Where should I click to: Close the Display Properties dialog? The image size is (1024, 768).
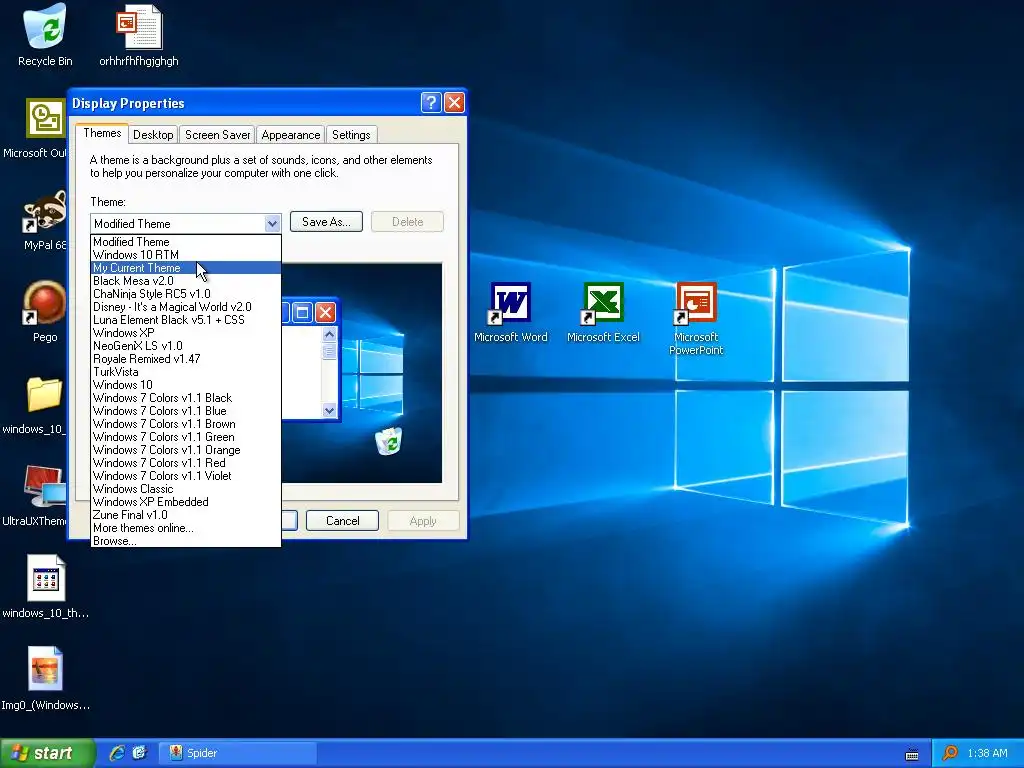(x=454, y=103)
